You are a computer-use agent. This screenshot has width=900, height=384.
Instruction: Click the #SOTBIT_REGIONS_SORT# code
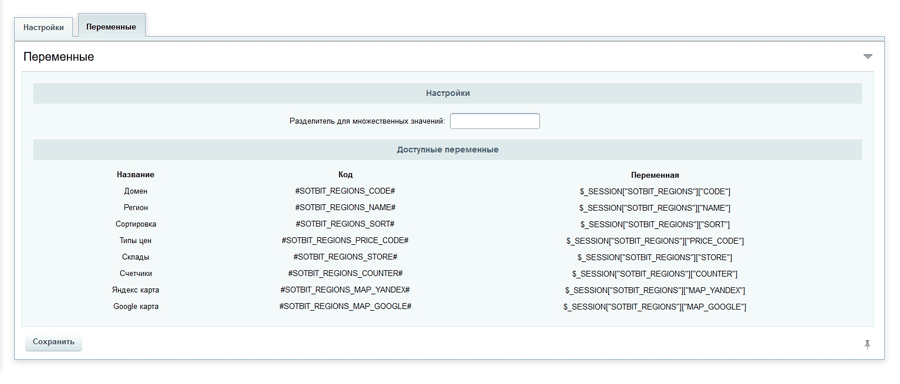[345, 224]
